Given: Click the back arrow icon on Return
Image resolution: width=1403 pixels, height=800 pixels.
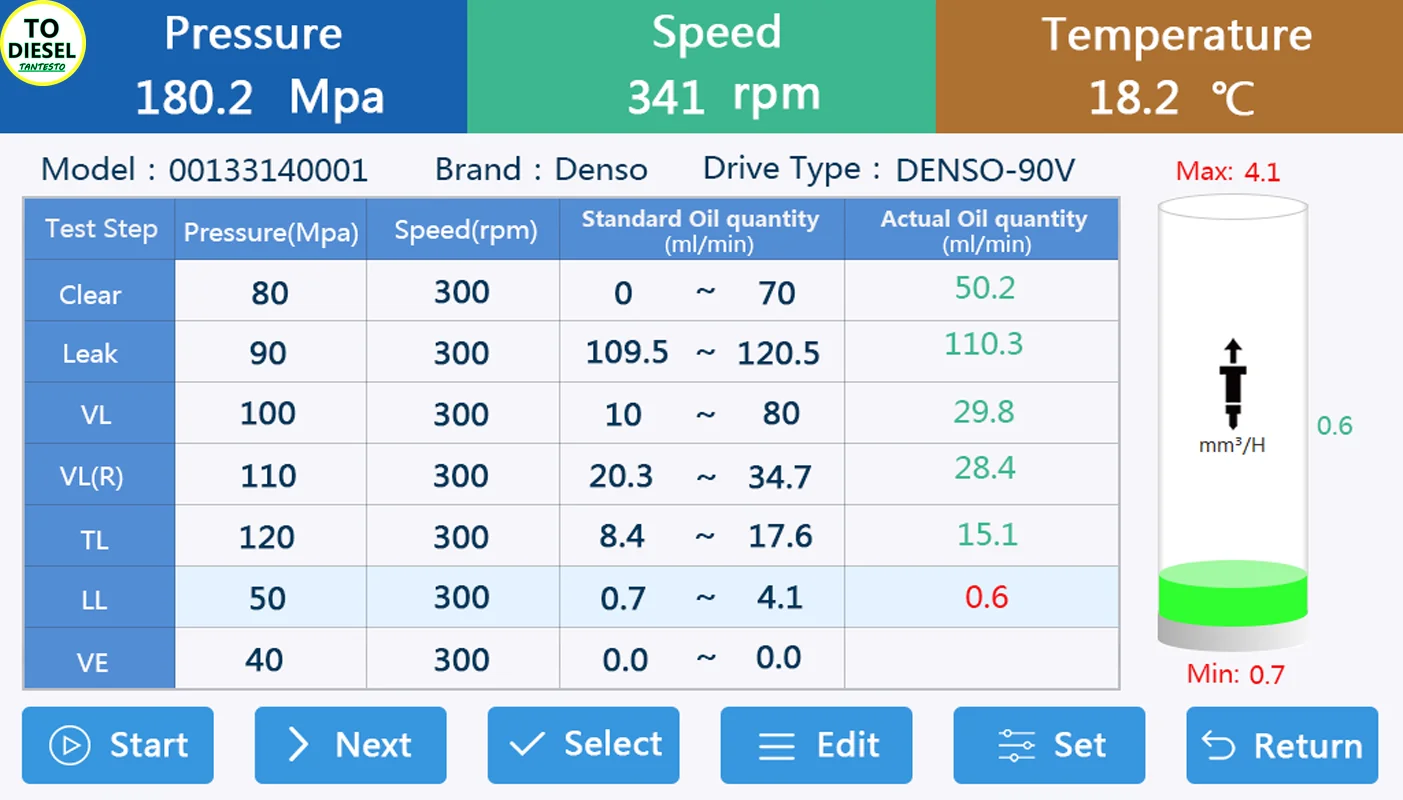Looking at the screenshot, I should (1218, 746).
